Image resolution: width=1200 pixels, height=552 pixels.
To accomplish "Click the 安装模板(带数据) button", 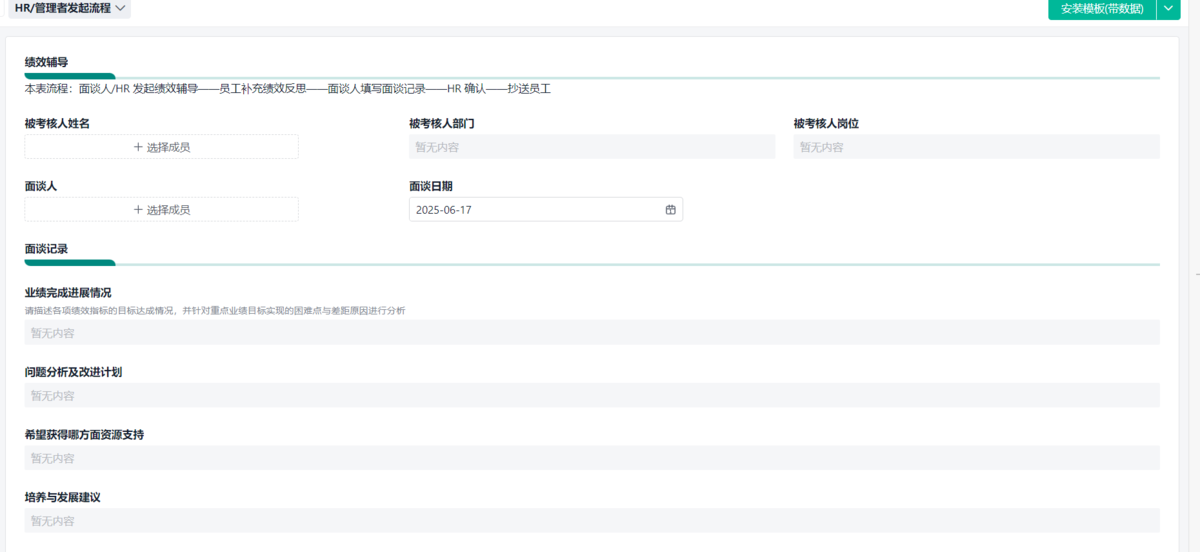I will coord(1102,8).
